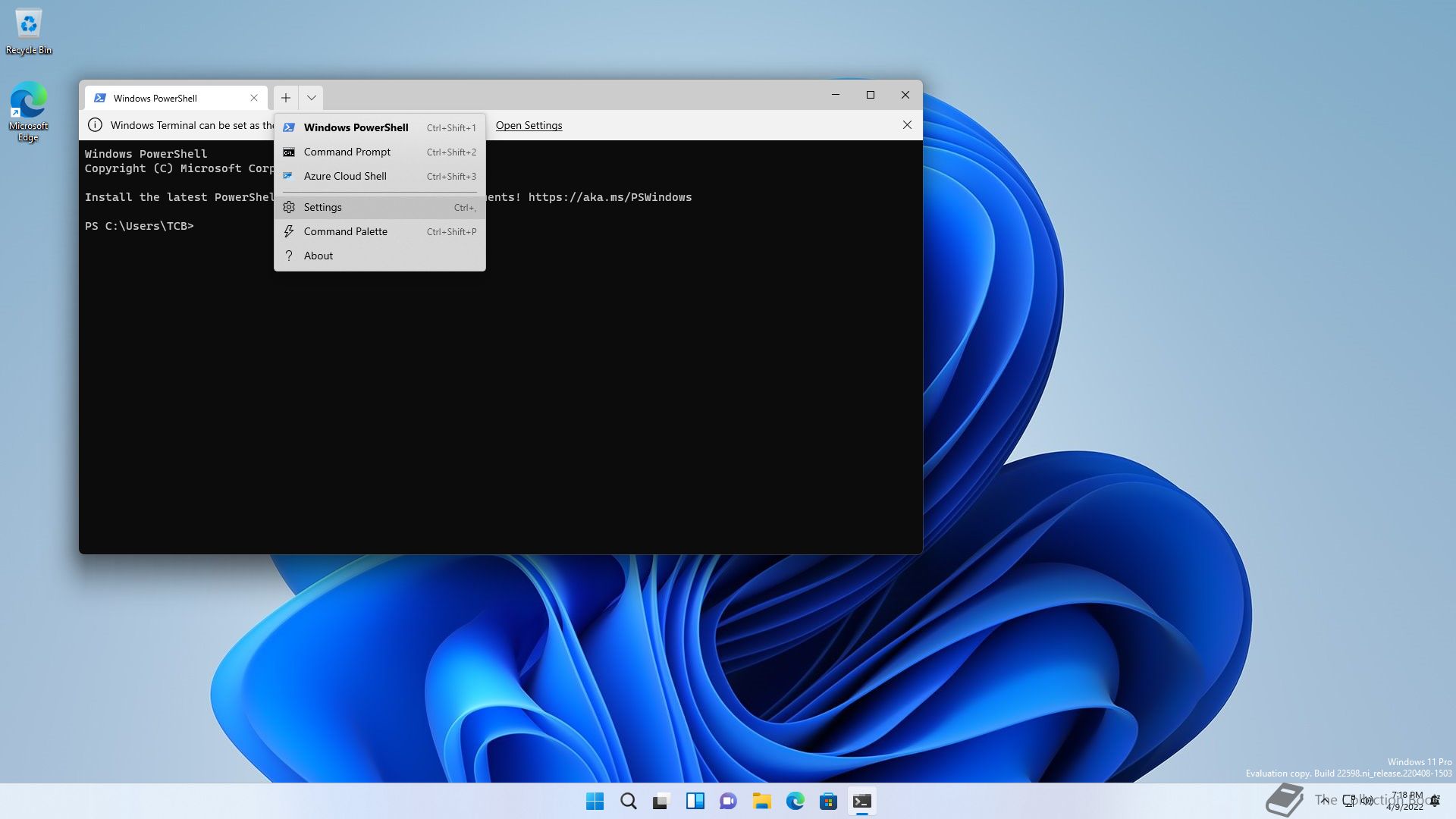Open Settings from dropdown menu
Viewport: 1456px width, 819px height.
pyautogui.click(x=379, y=207)
